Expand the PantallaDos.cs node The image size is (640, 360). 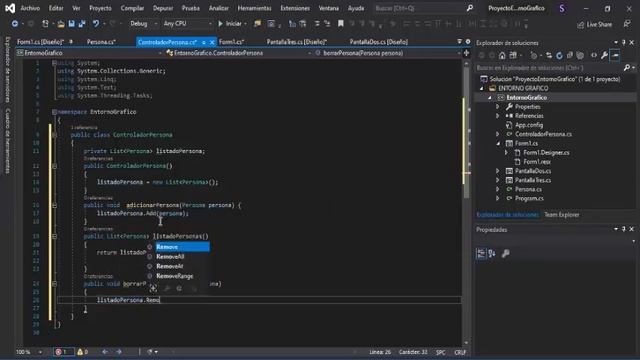tap(498, 171)
